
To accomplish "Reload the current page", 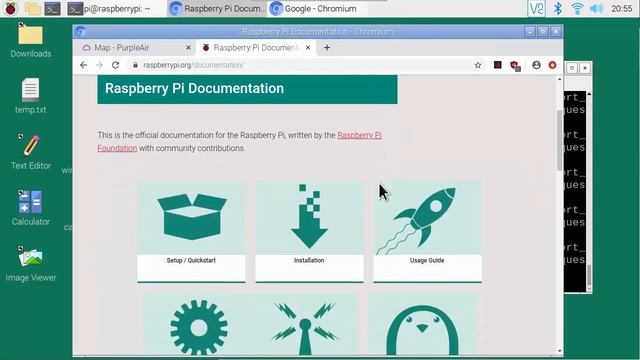I will 116,65.
